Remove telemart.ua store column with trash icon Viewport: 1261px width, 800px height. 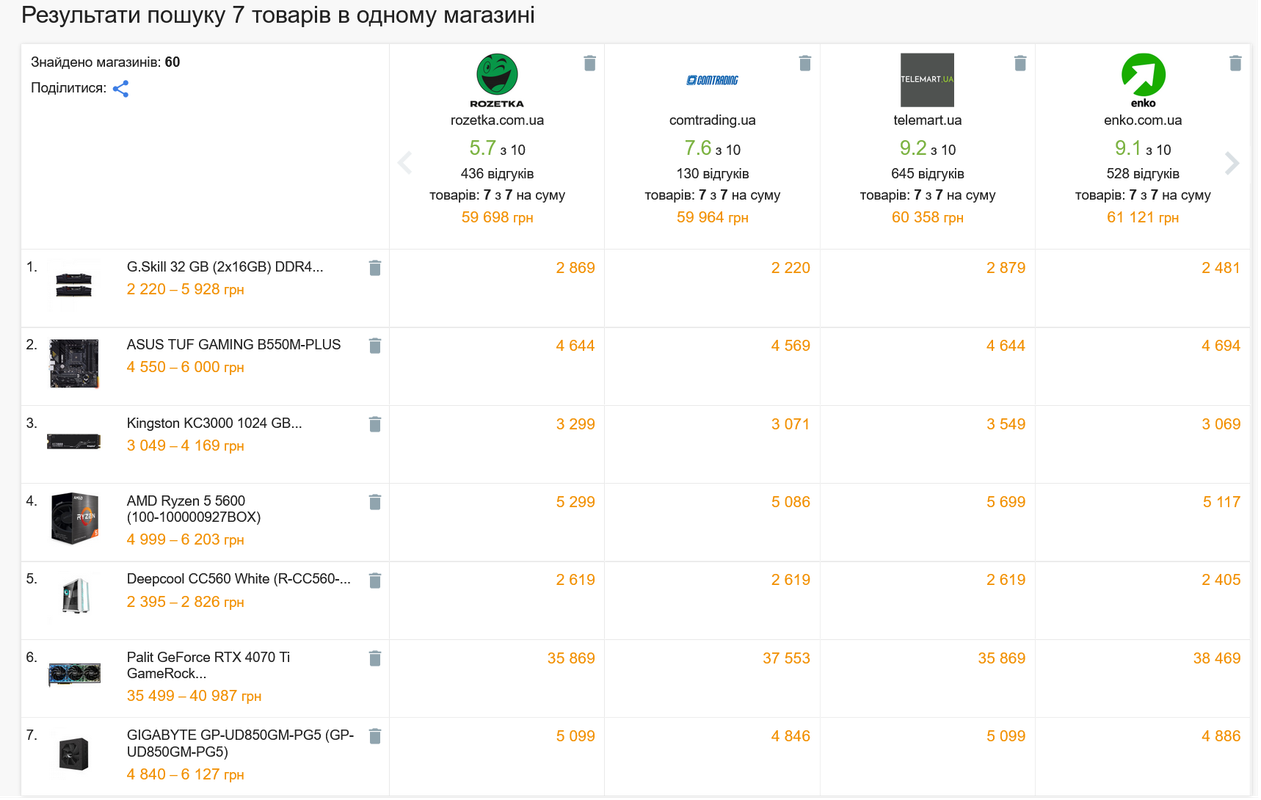[x=1020, y=64]
